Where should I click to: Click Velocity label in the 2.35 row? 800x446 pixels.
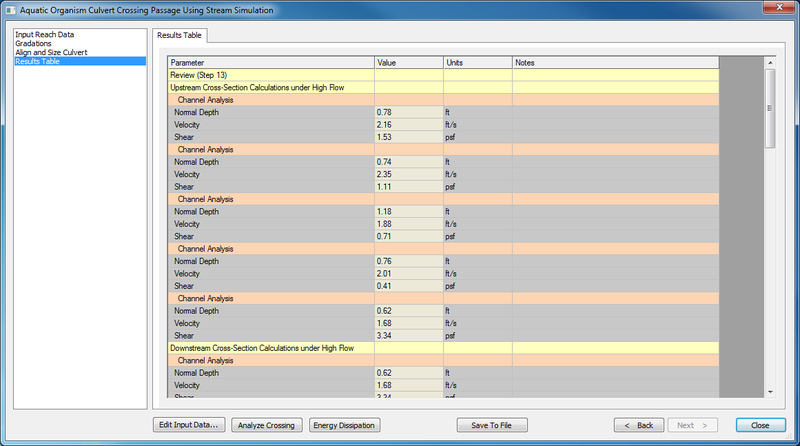187,174
